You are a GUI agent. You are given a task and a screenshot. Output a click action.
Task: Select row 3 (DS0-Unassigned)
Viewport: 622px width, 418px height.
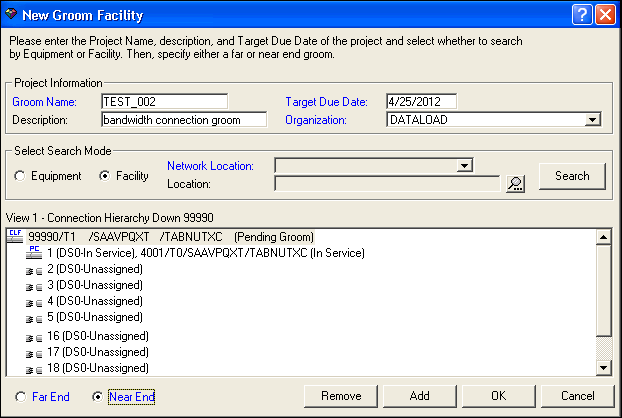(x=95, y=285)
